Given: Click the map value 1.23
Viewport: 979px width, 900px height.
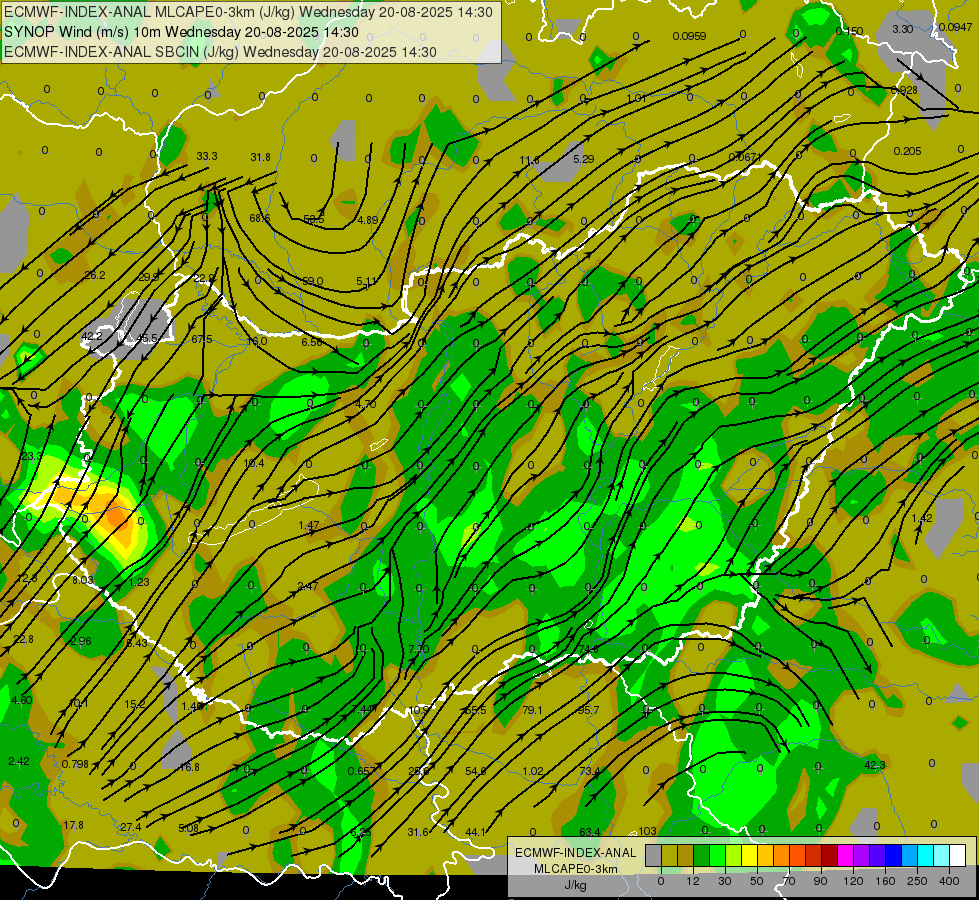Looking at the screenshot, I should 139,581.
